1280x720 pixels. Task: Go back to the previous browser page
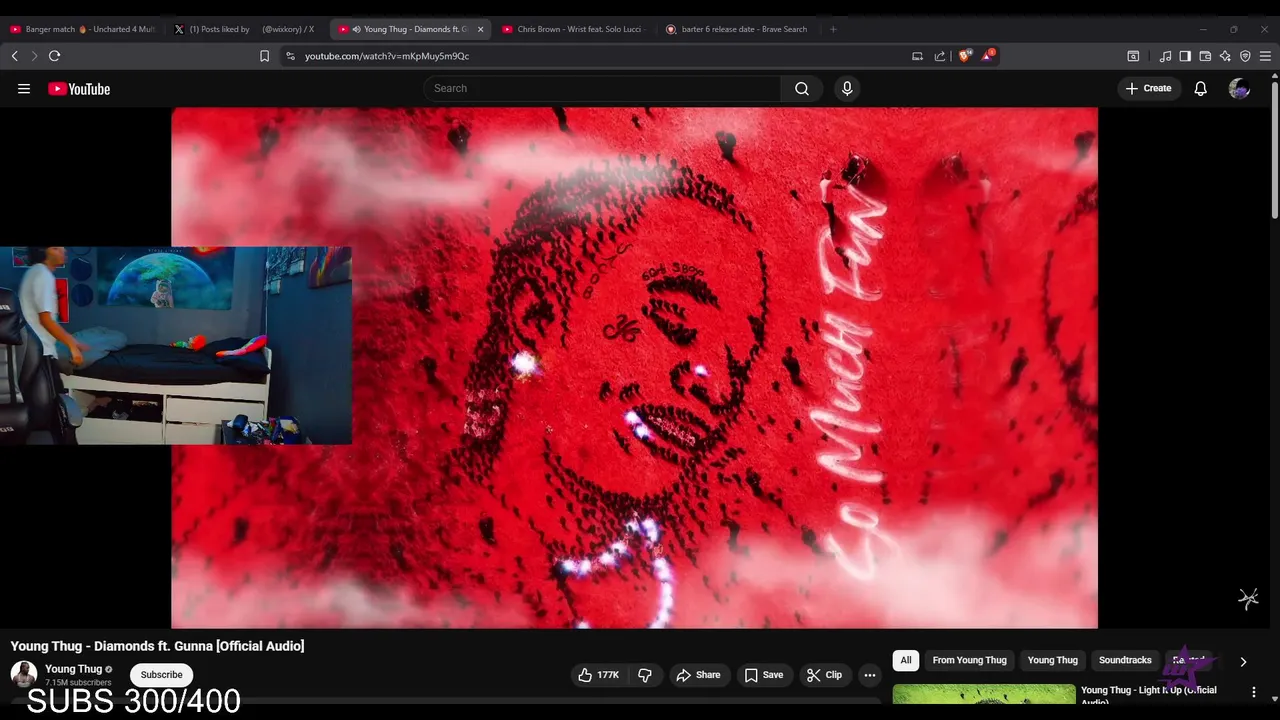click(15, 56)
